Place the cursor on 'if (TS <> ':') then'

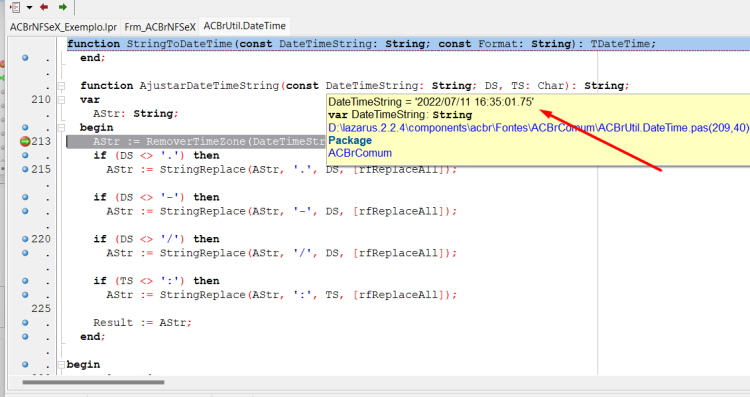pyautogui.click(x=156, y=281)
